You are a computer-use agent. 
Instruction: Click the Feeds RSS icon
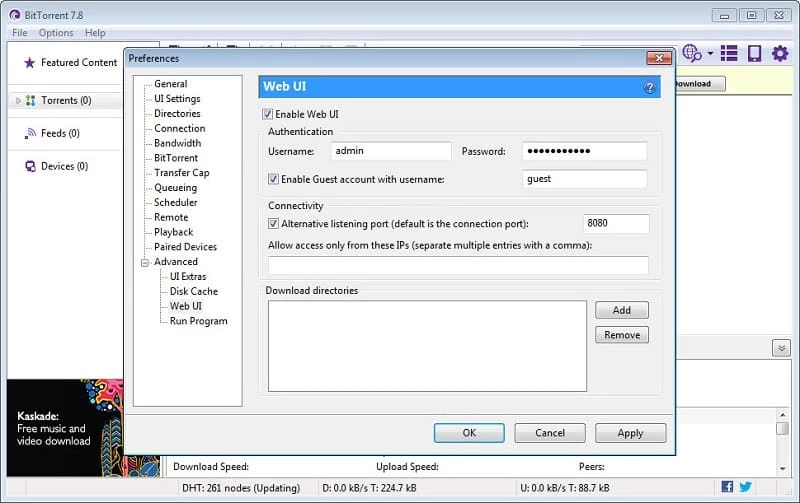click(30, 133)
